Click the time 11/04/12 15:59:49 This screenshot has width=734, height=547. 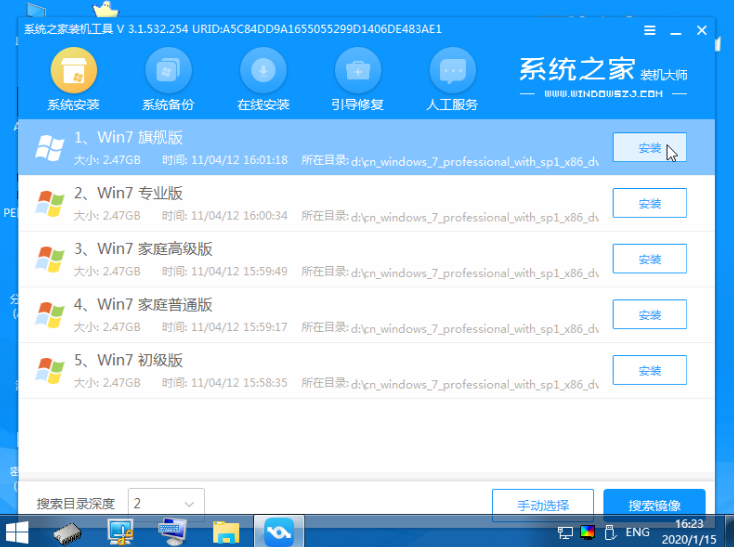[x=239, y=271]
